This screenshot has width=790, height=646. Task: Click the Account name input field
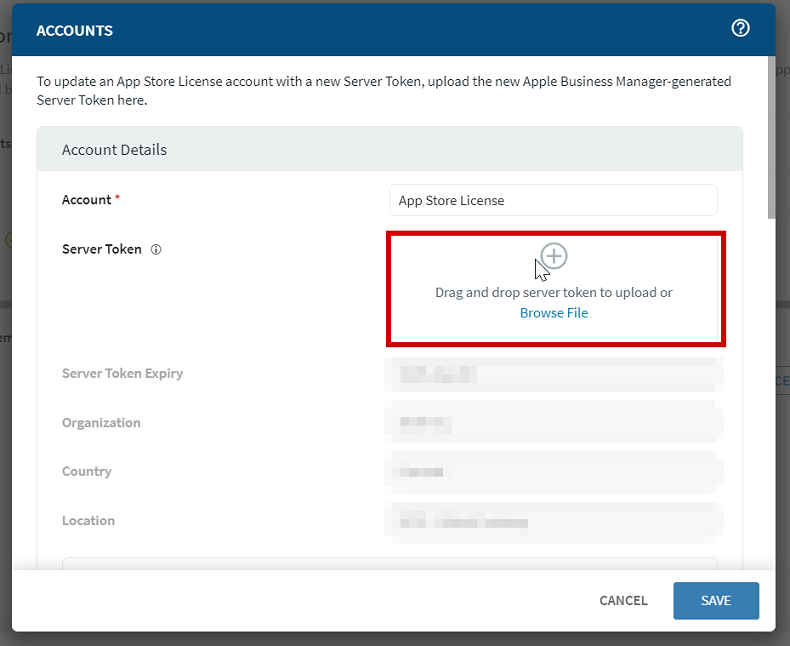553,200
